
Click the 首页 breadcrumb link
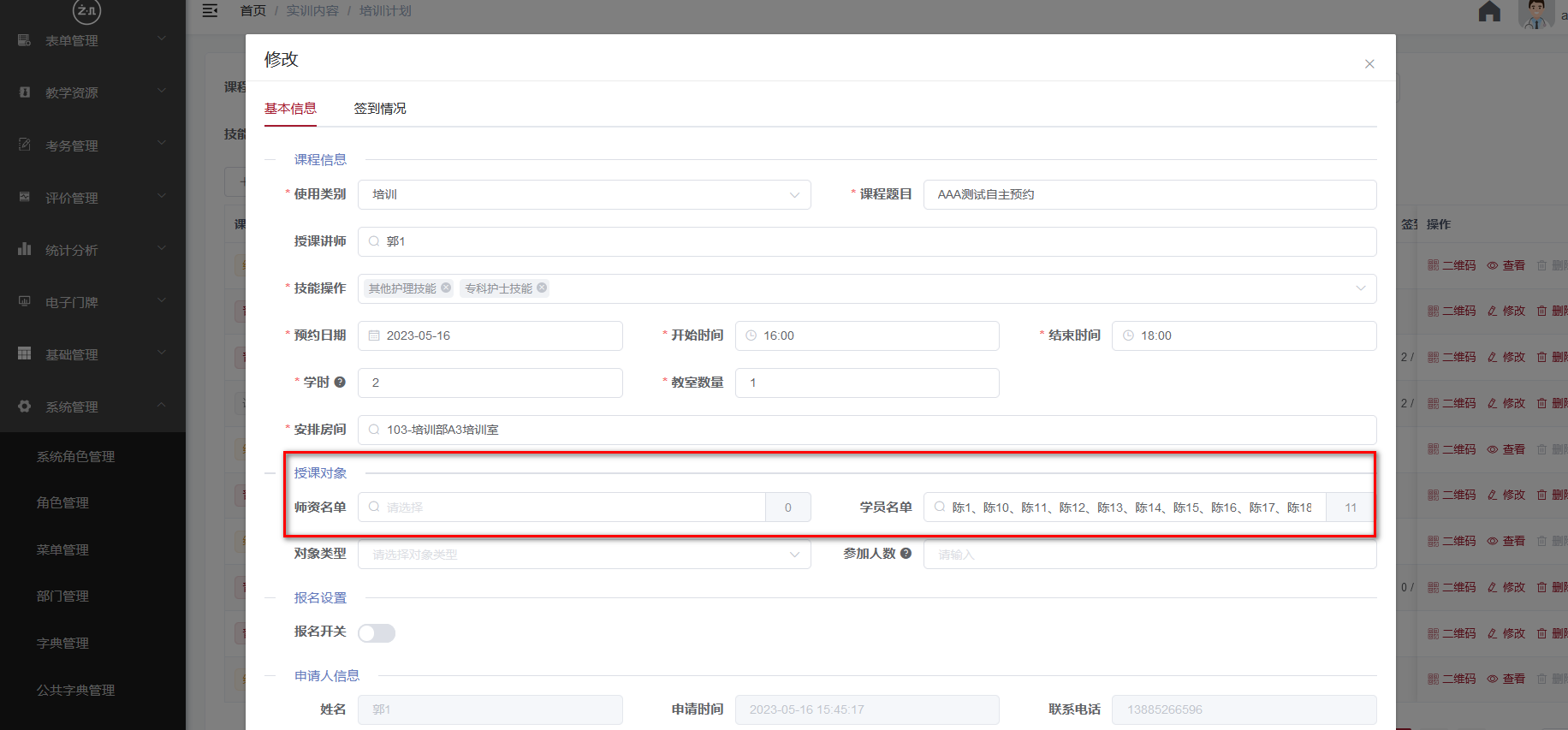(x=252, y=10)
